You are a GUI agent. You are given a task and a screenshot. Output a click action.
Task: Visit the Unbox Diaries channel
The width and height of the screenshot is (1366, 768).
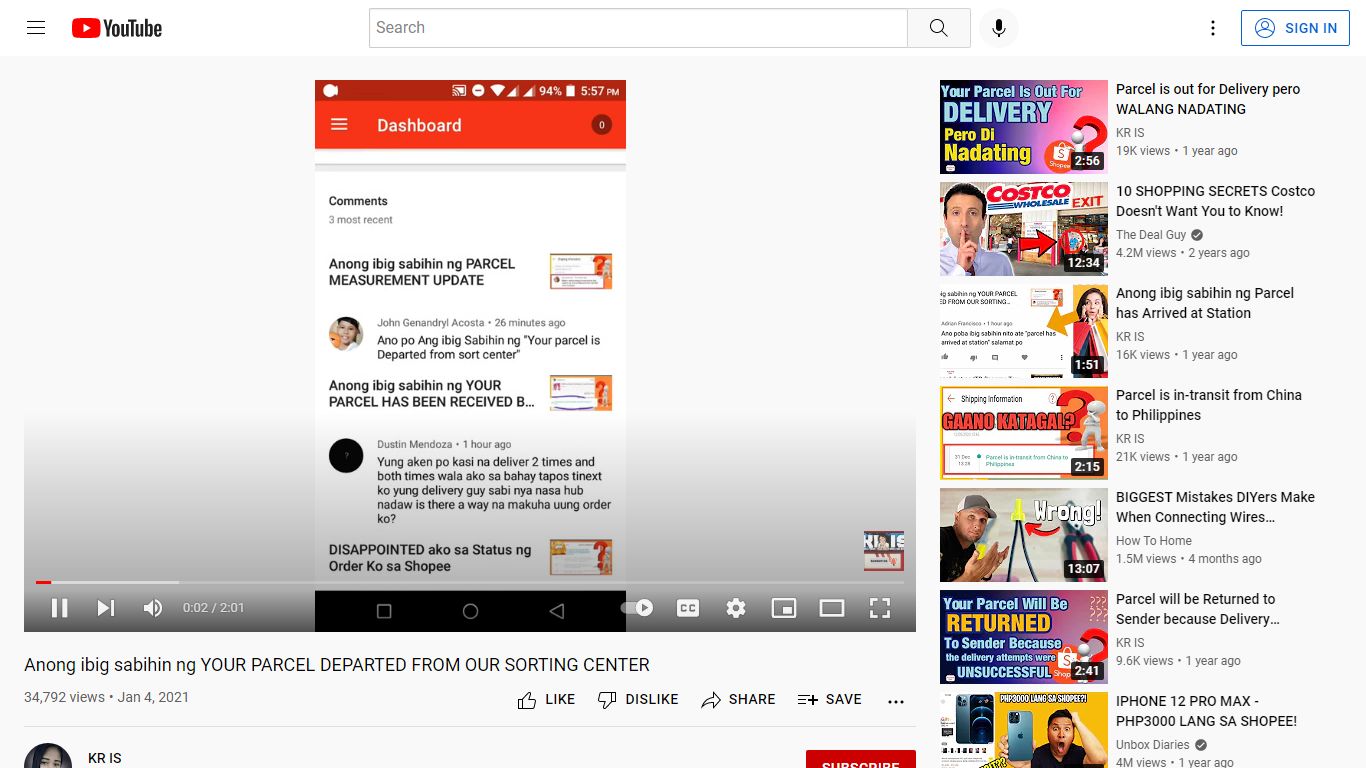[x=1153, y=745]
